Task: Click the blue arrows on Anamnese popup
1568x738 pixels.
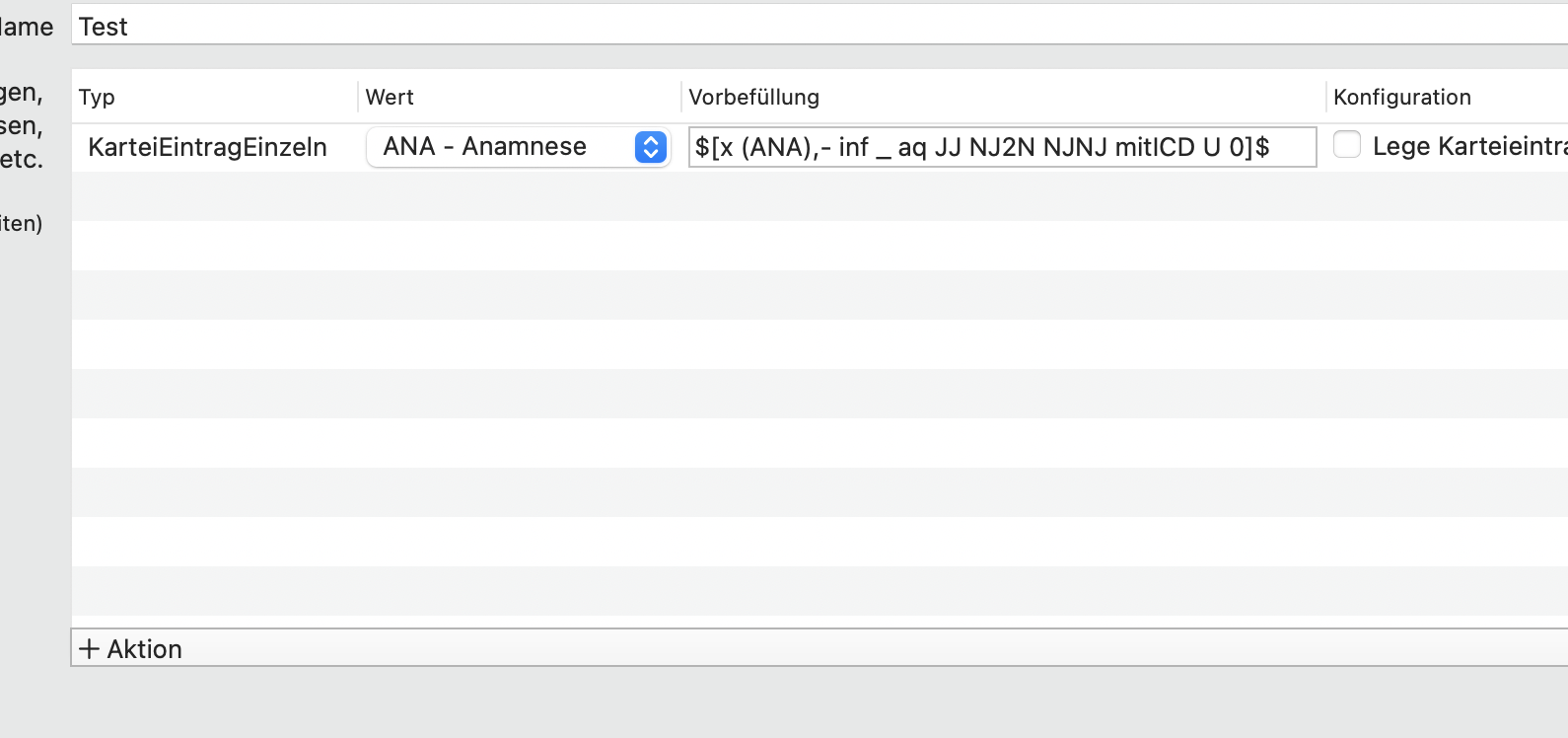Action: [650, 147]
